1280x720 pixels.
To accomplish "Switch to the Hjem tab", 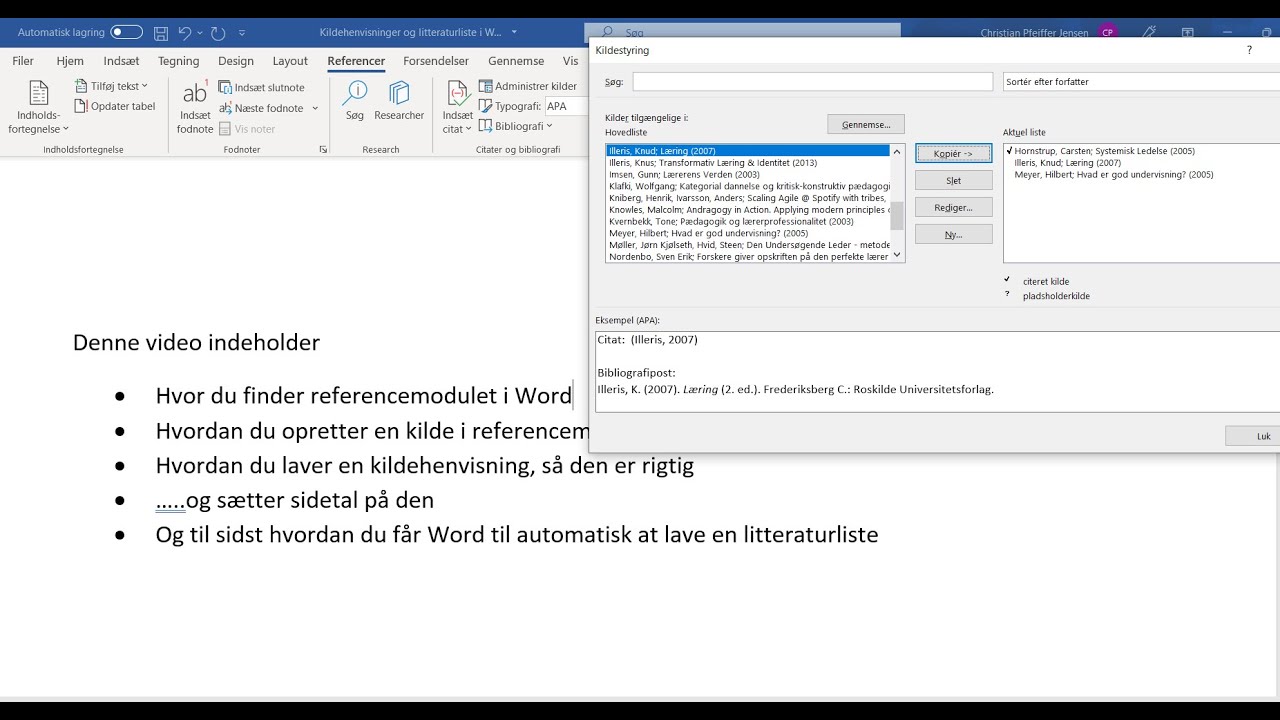I will pyautogui.click(x=70, y=61).
